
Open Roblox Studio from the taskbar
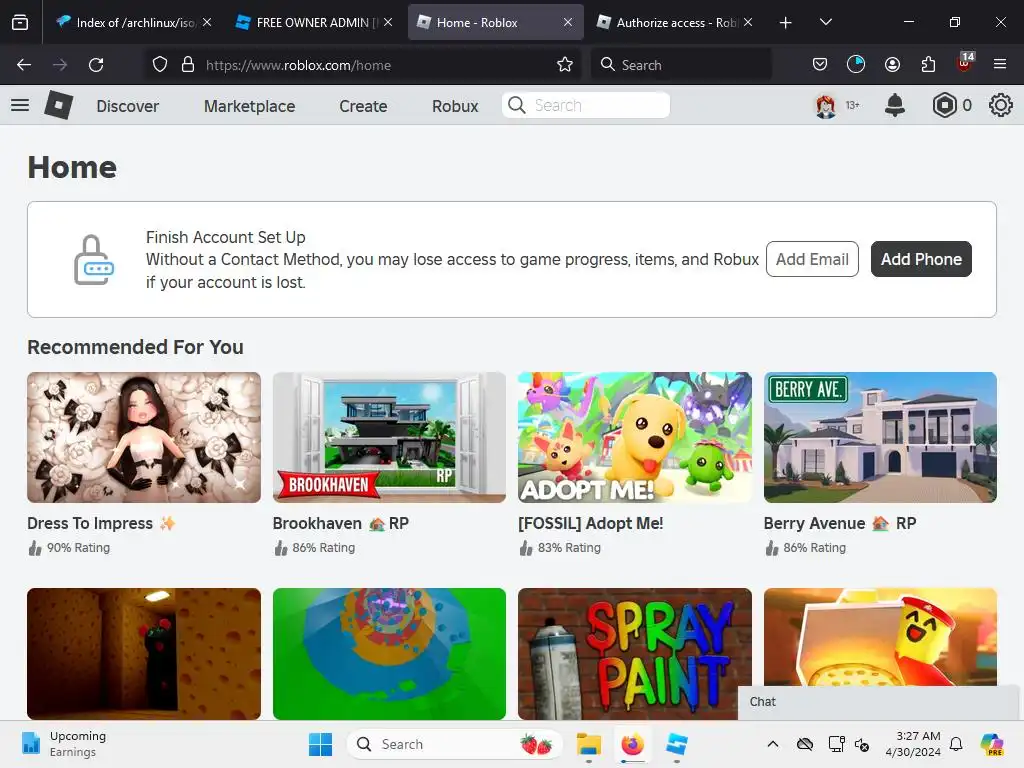click(677, 744)
